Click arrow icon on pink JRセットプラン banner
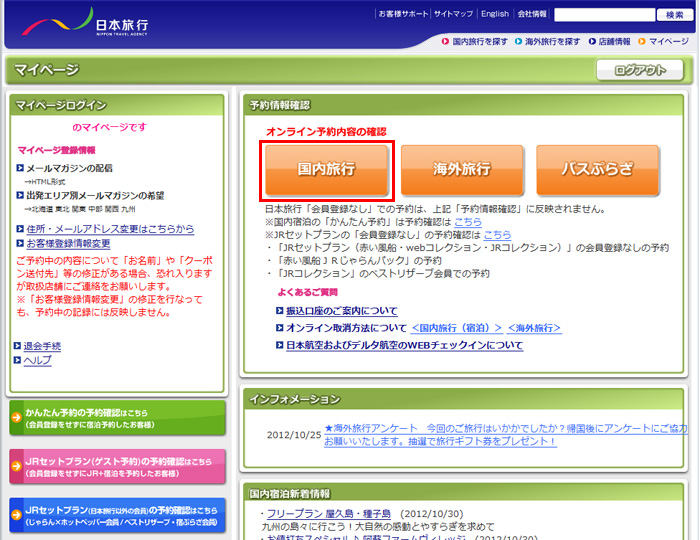This screenshot has height=540, width=700. click(17, 466)
